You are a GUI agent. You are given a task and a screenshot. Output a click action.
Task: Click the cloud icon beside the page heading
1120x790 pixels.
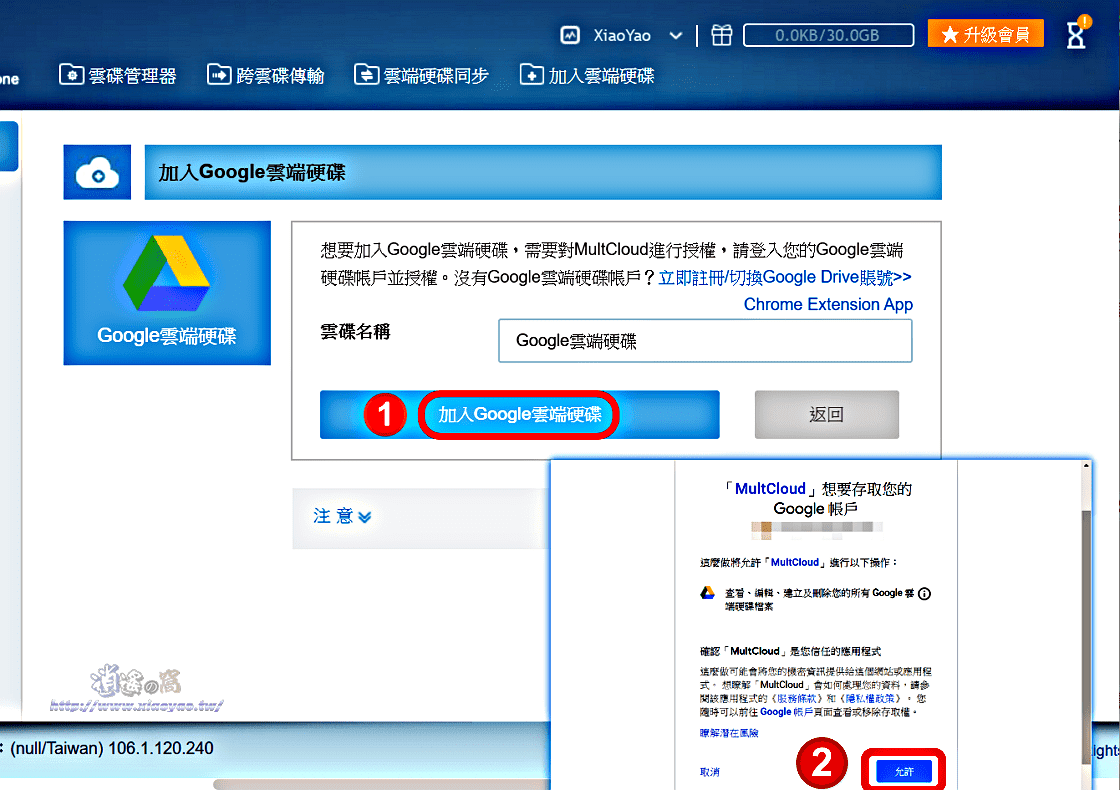[x=97, y=172]
